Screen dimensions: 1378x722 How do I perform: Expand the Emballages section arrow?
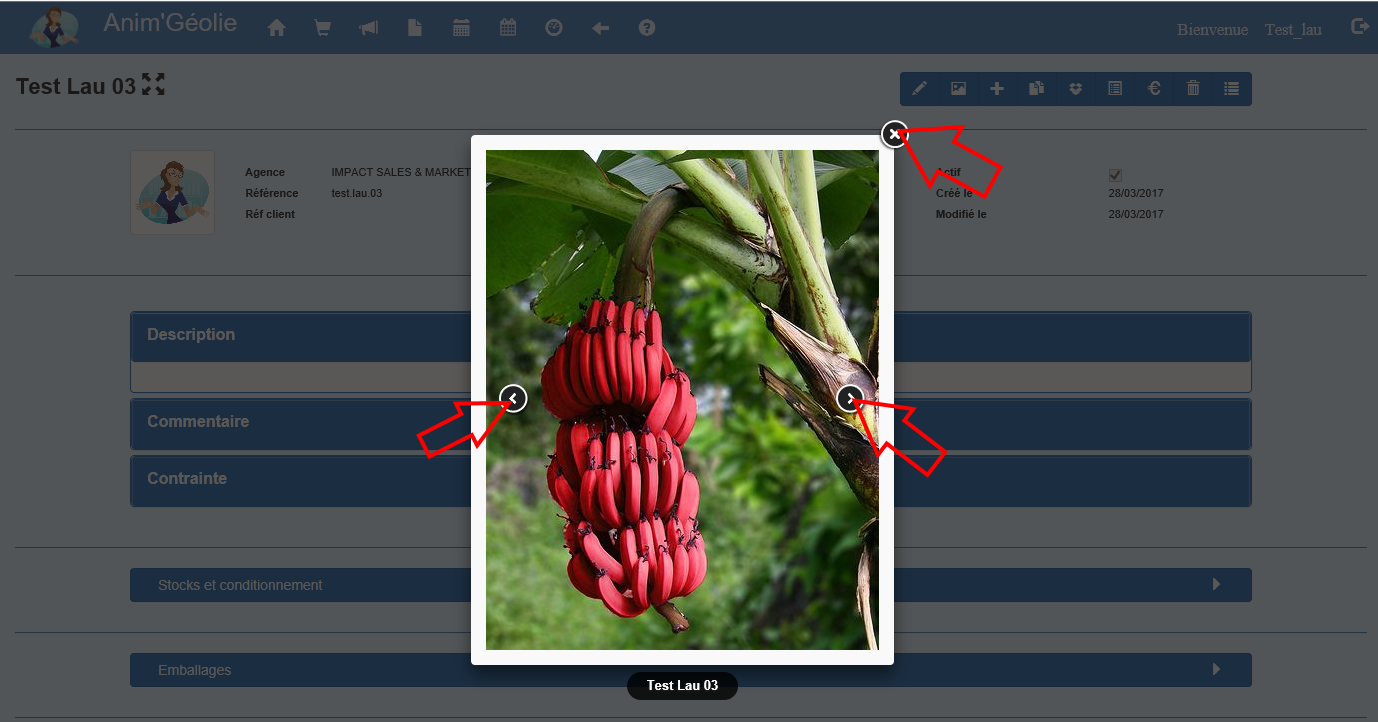point(1216,669)
